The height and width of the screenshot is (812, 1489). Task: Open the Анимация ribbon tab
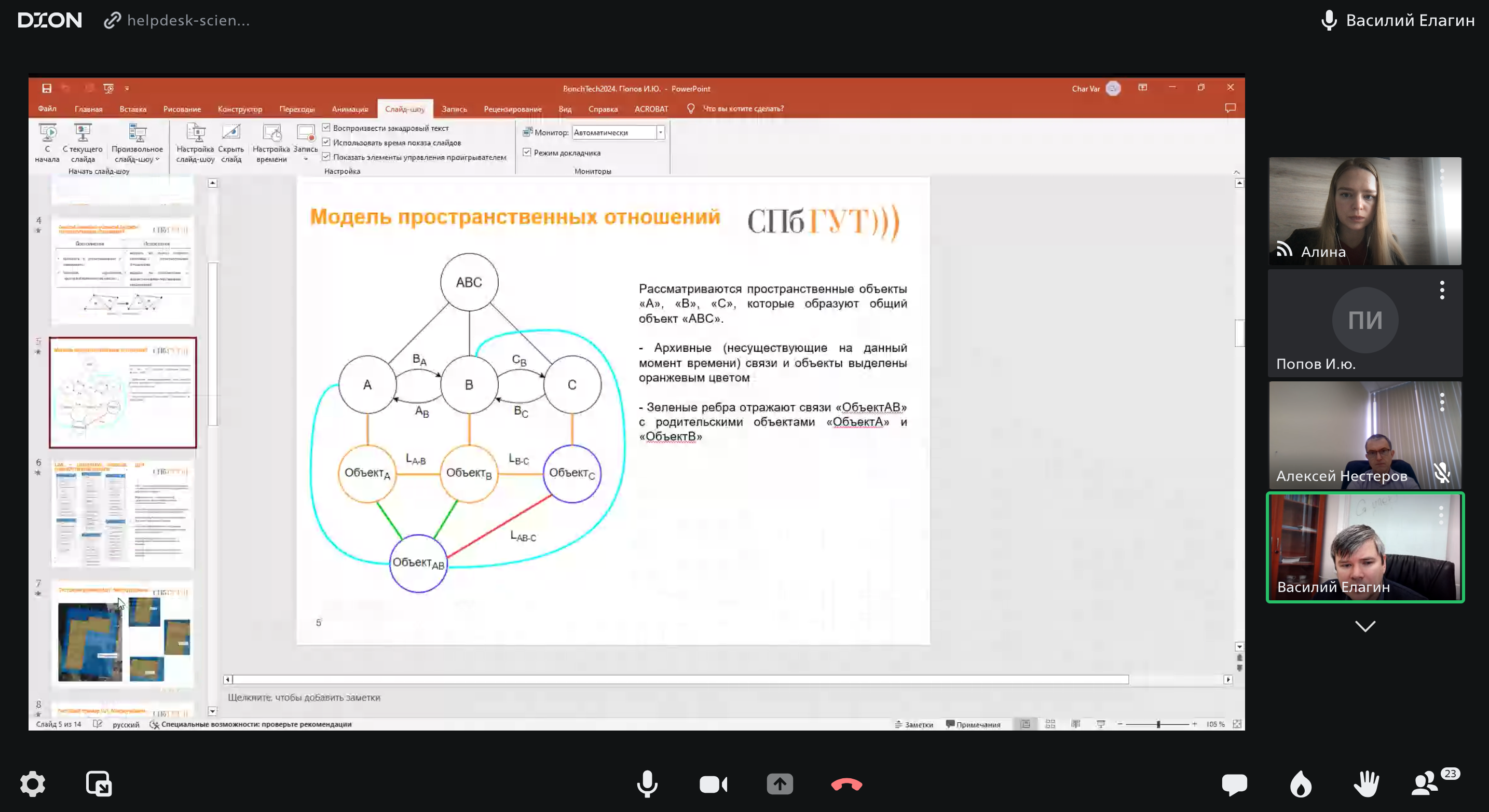pyautogui.click(x=350, y=108)
